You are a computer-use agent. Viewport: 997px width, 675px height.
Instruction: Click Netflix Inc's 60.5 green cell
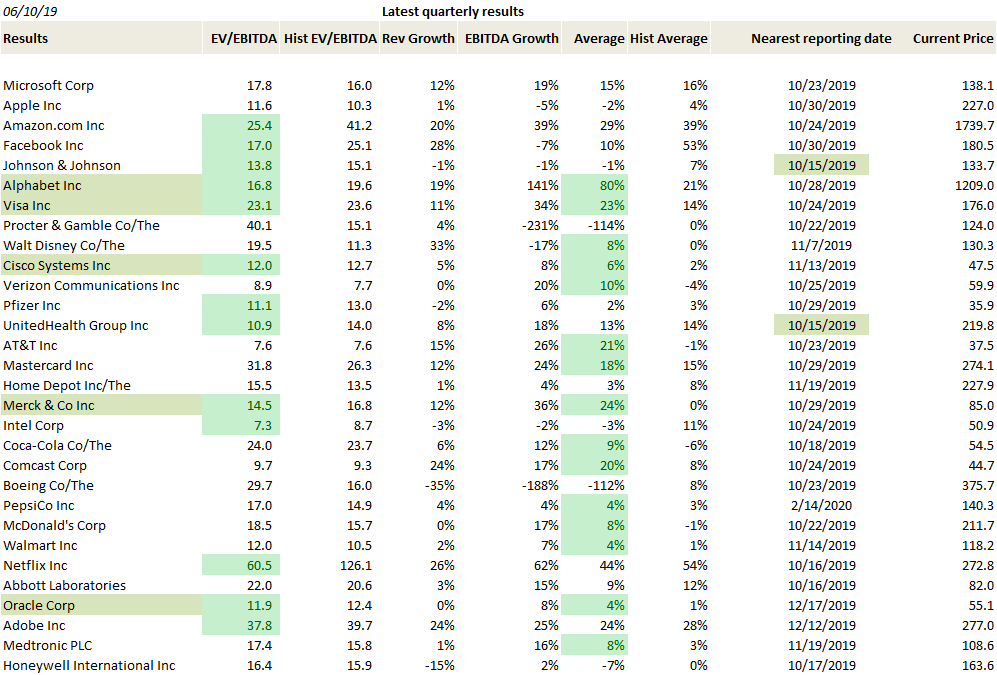(x=241, y=565)
